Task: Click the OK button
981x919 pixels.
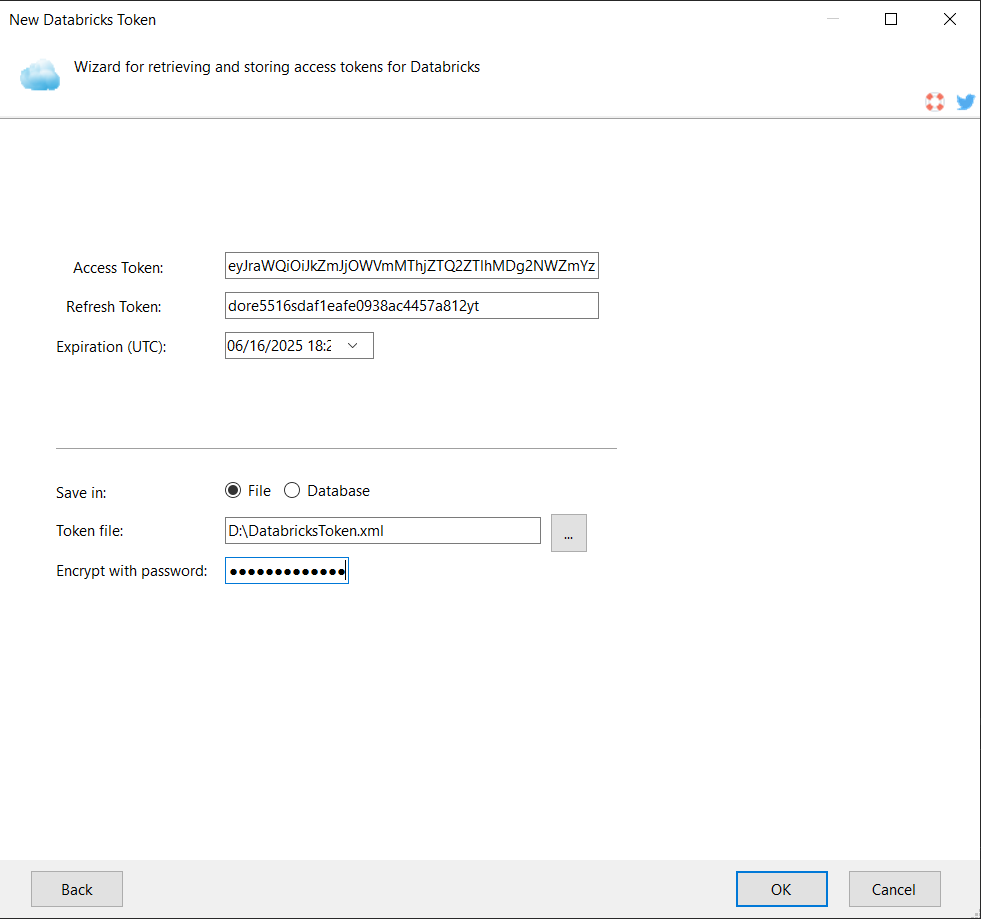Action: tap(781, 889)
